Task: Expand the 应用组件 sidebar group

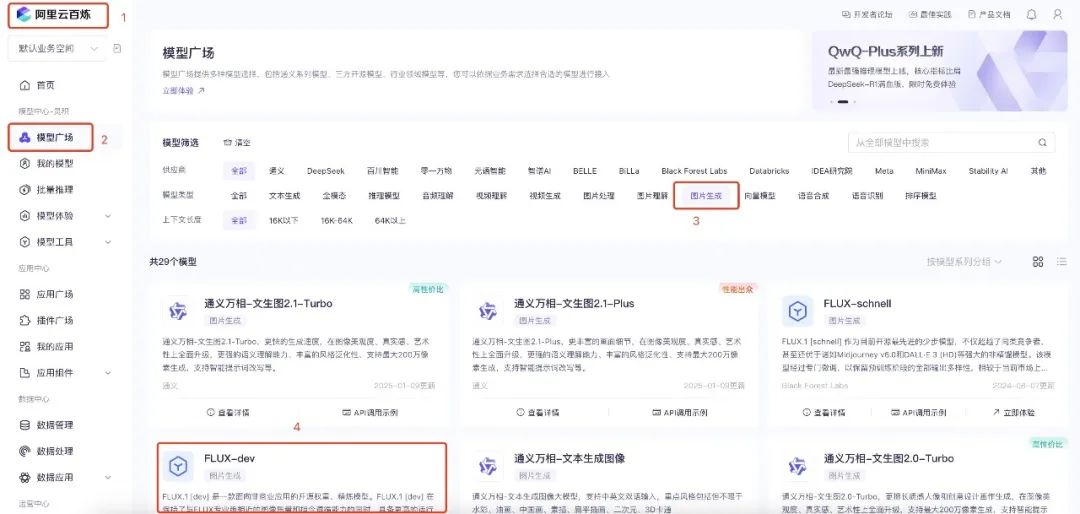Action: coord(108,373)
